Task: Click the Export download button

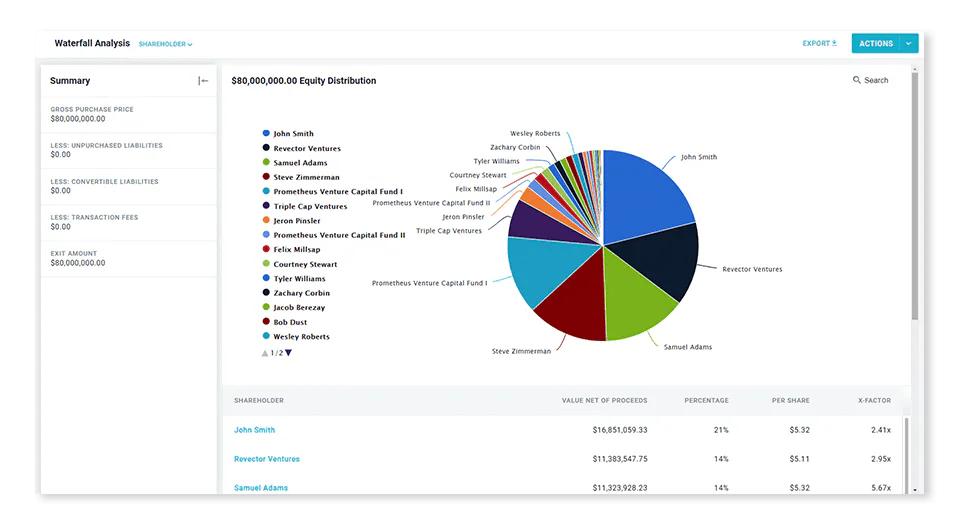Action: tap(819, 43)
